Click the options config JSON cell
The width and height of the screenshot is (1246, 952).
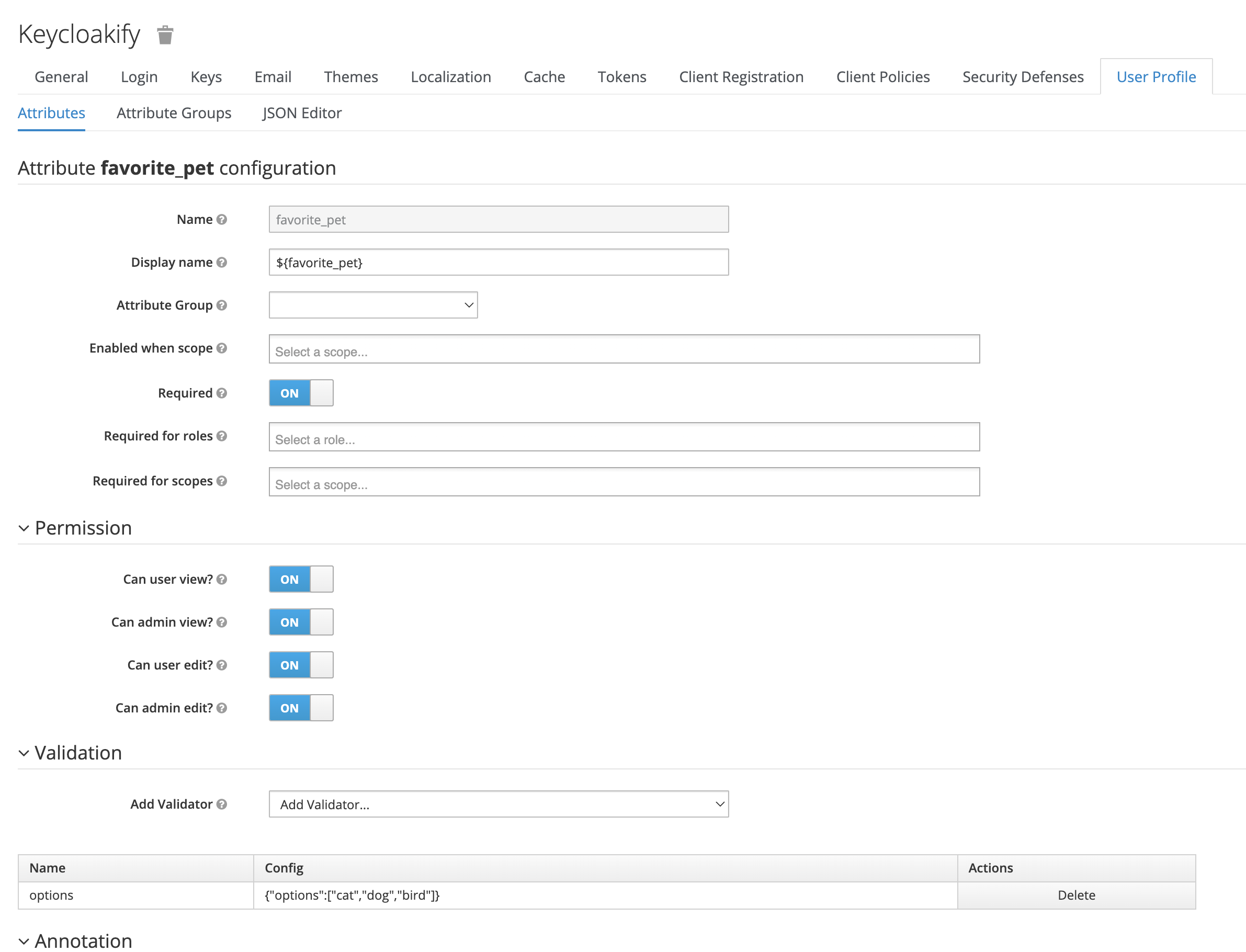pyautogui.click(x=605, y=896)
